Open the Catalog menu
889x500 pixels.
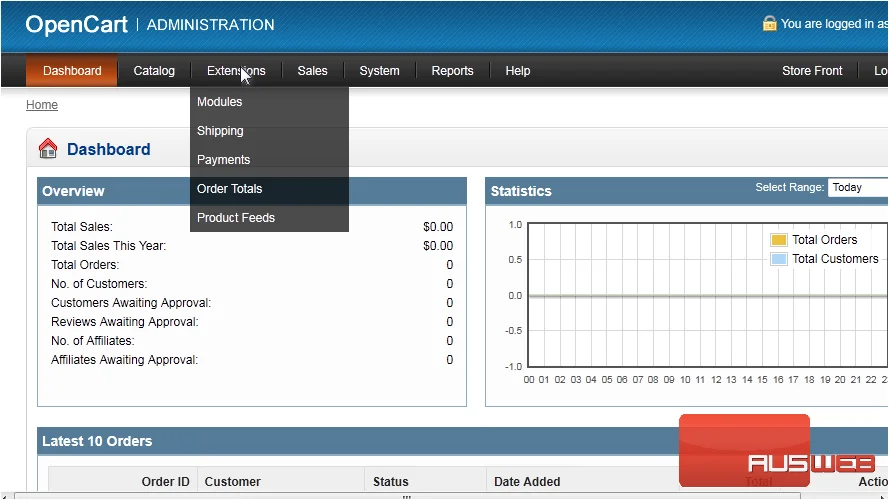154,71
